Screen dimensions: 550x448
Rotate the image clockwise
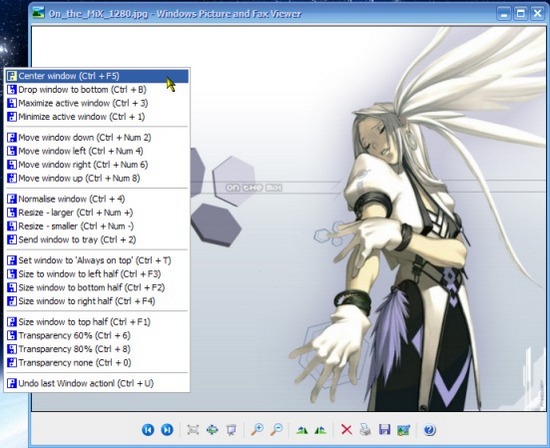pos(302,430)
